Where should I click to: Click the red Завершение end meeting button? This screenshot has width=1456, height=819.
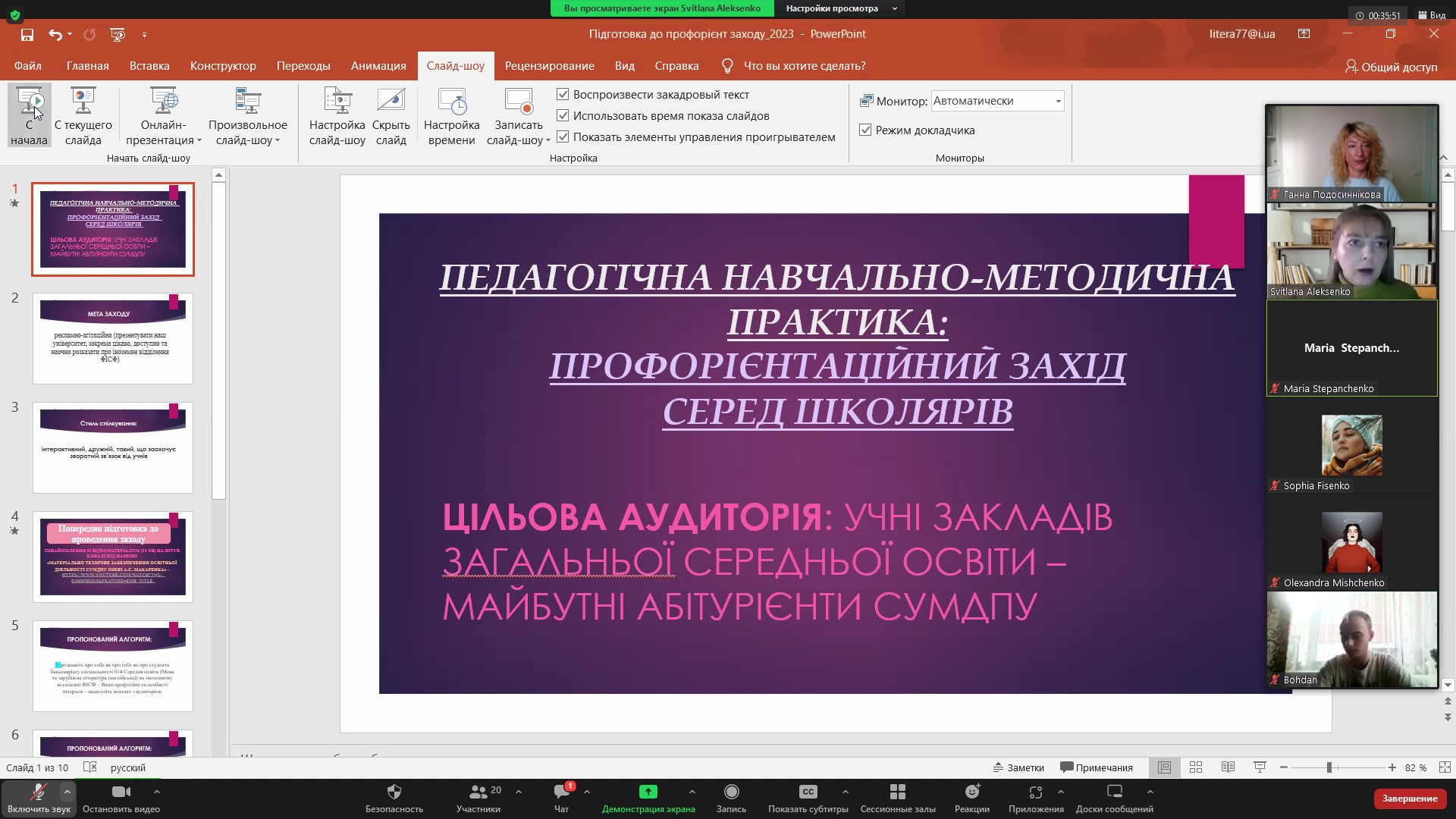(x=1409, y=799)
